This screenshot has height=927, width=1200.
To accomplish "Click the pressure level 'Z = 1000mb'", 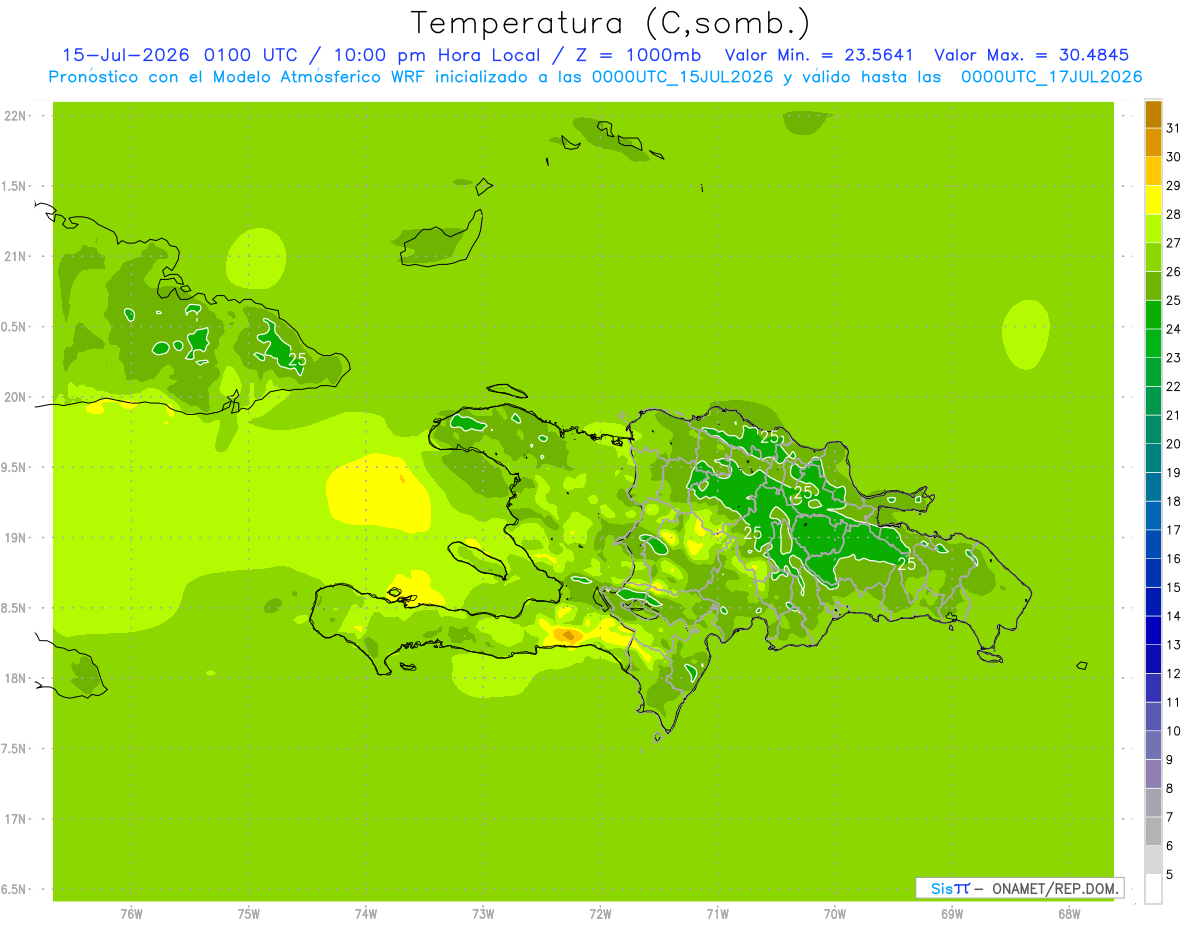I will click(636, 55).
